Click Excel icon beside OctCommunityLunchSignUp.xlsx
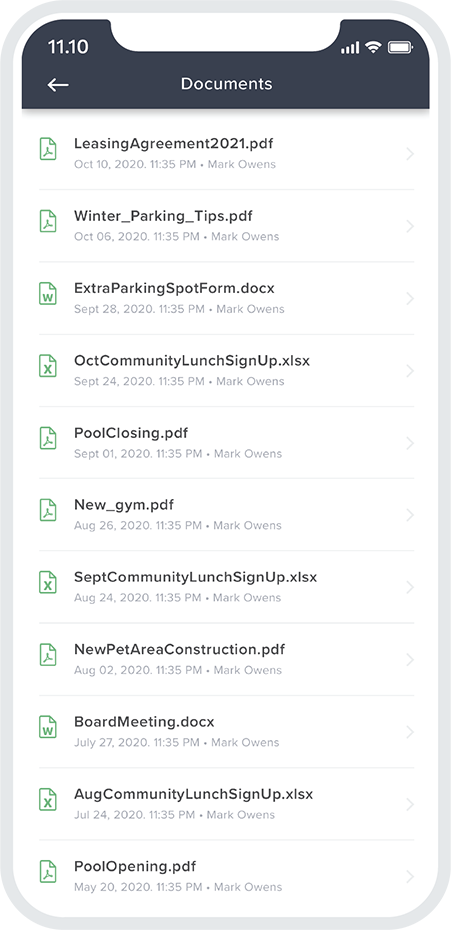Image resolution: width=451 pixels, height=930 pixels. point(48,366)
